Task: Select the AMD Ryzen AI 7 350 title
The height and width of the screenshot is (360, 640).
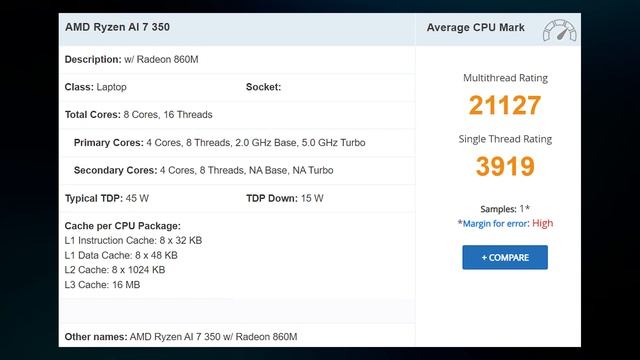Action: pyautogui.click(x=118, y=27)
